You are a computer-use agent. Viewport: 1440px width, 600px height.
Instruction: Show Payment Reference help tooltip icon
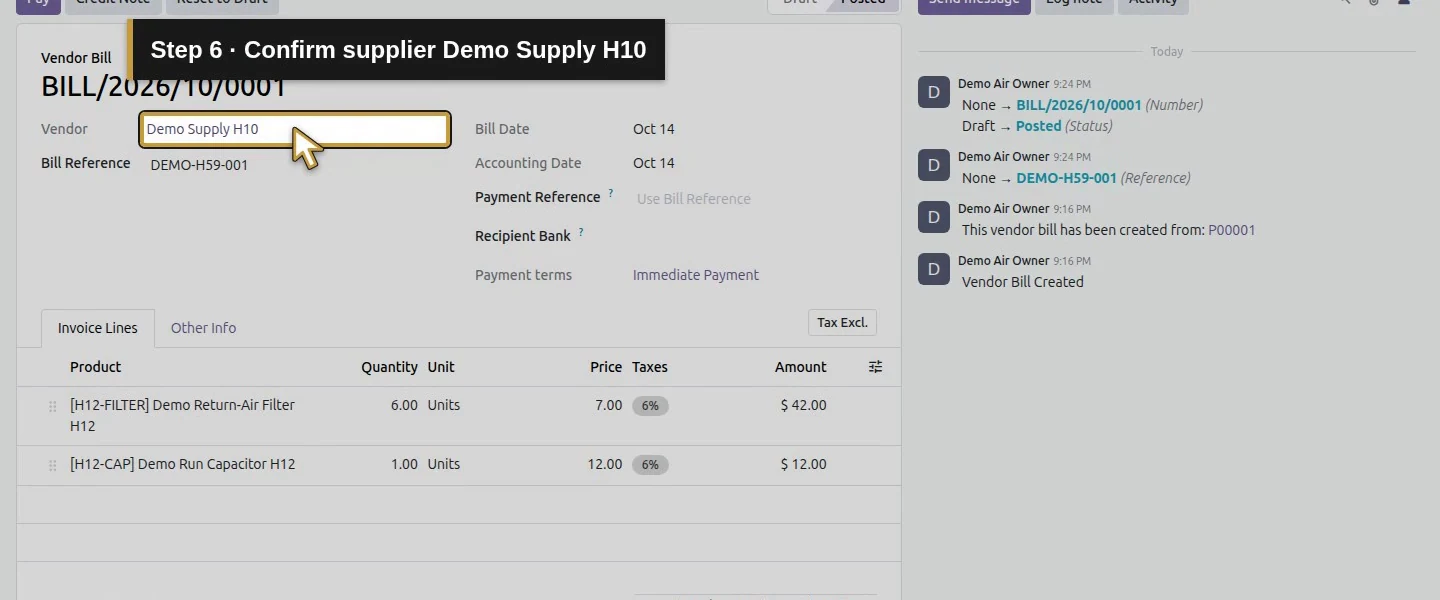611,194
